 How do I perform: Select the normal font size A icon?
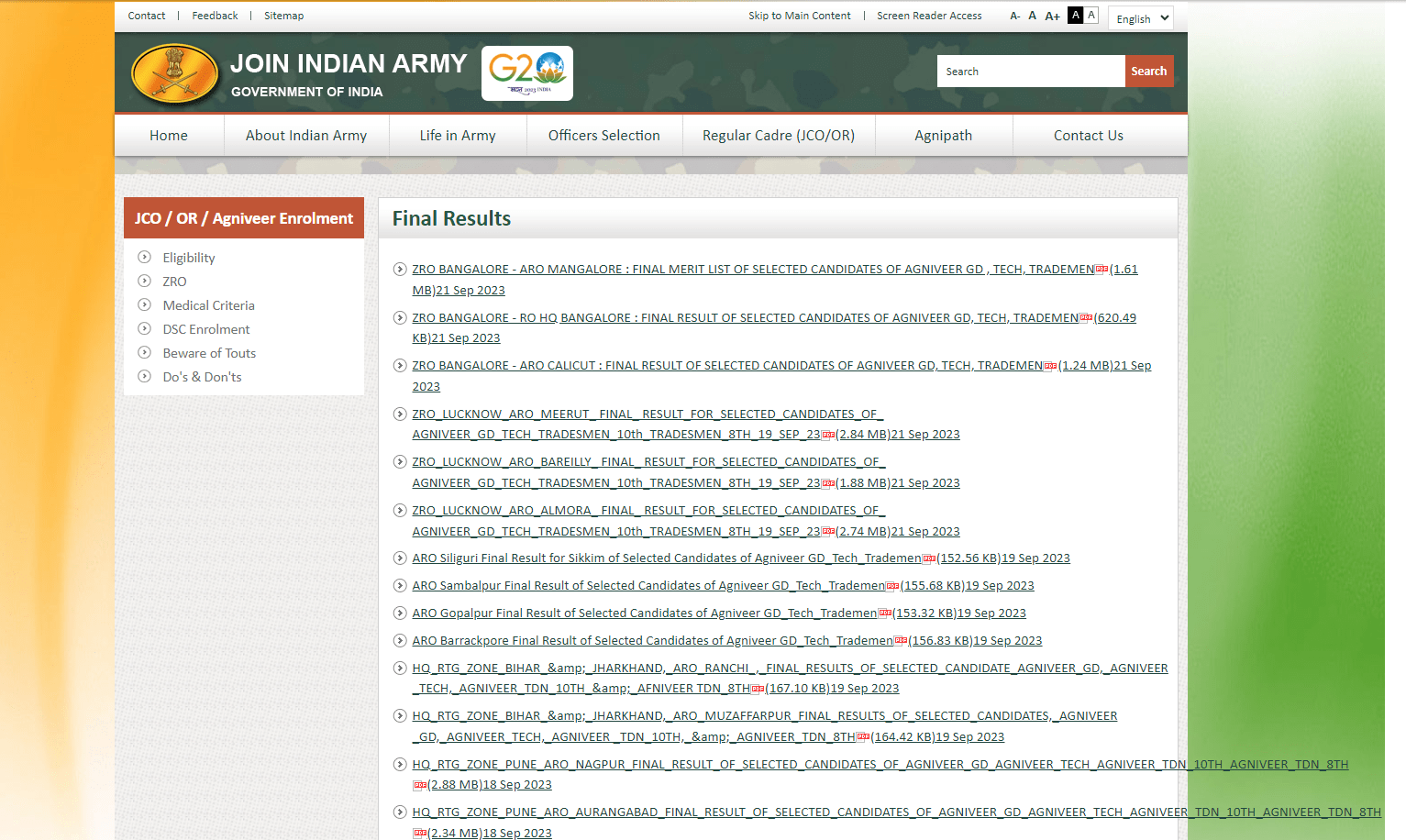pyautogui.click(x=1033, y=16)
